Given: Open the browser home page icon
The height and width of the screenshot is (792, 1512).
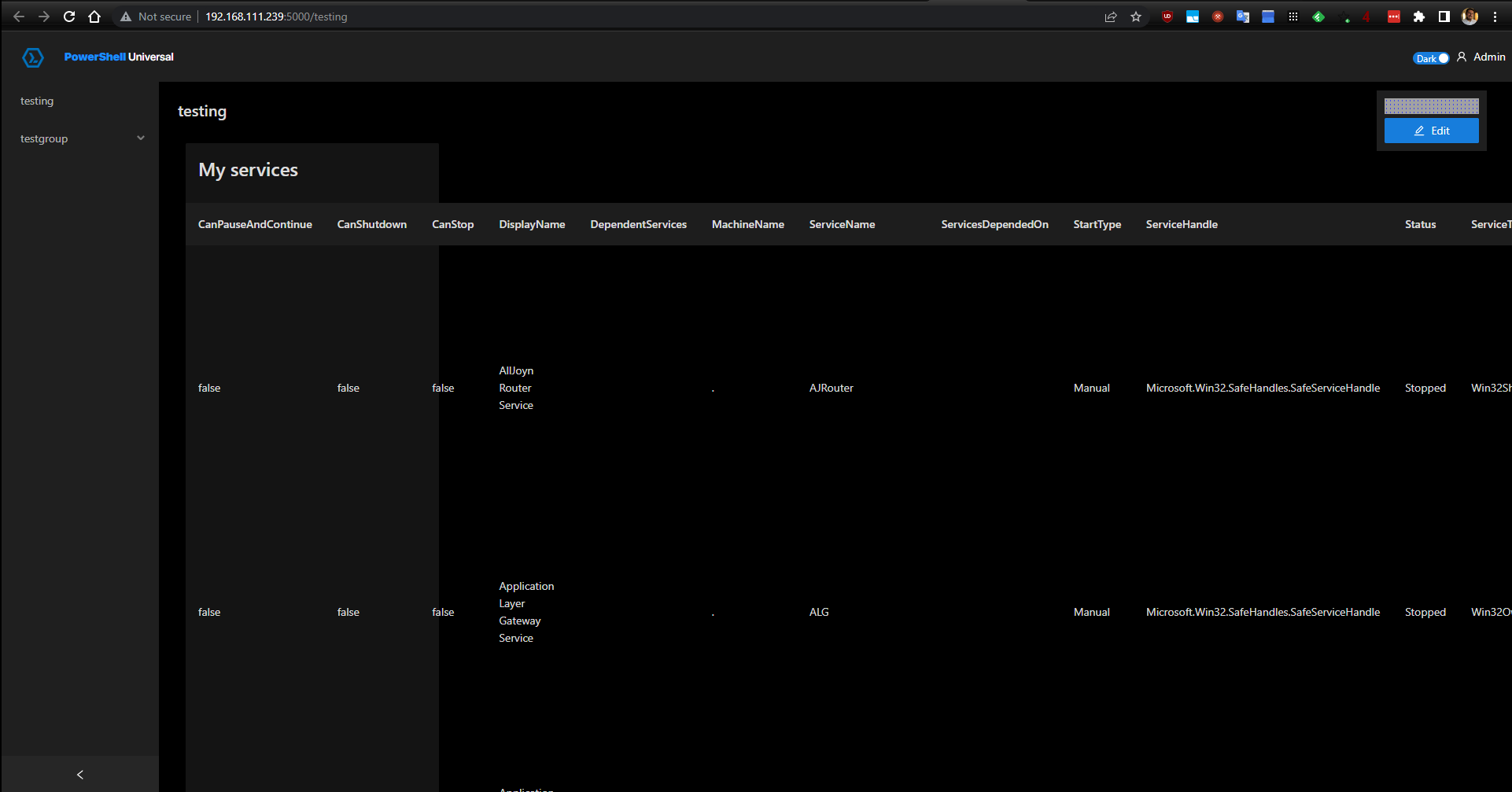Looking at the screenshot, I should coord(94,17).
